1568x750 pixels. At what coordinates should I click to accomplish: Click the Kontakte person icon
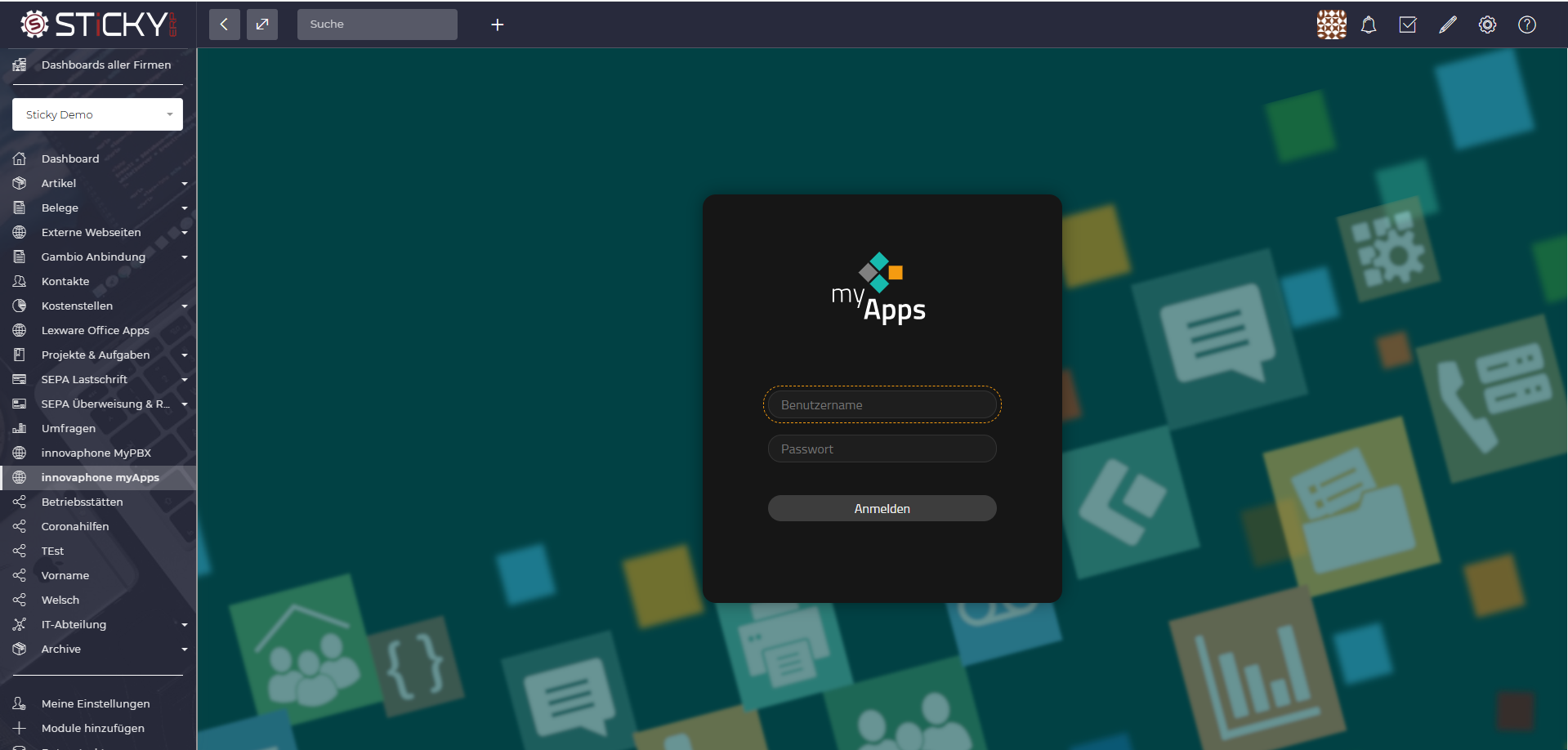[x=20, y=281]
